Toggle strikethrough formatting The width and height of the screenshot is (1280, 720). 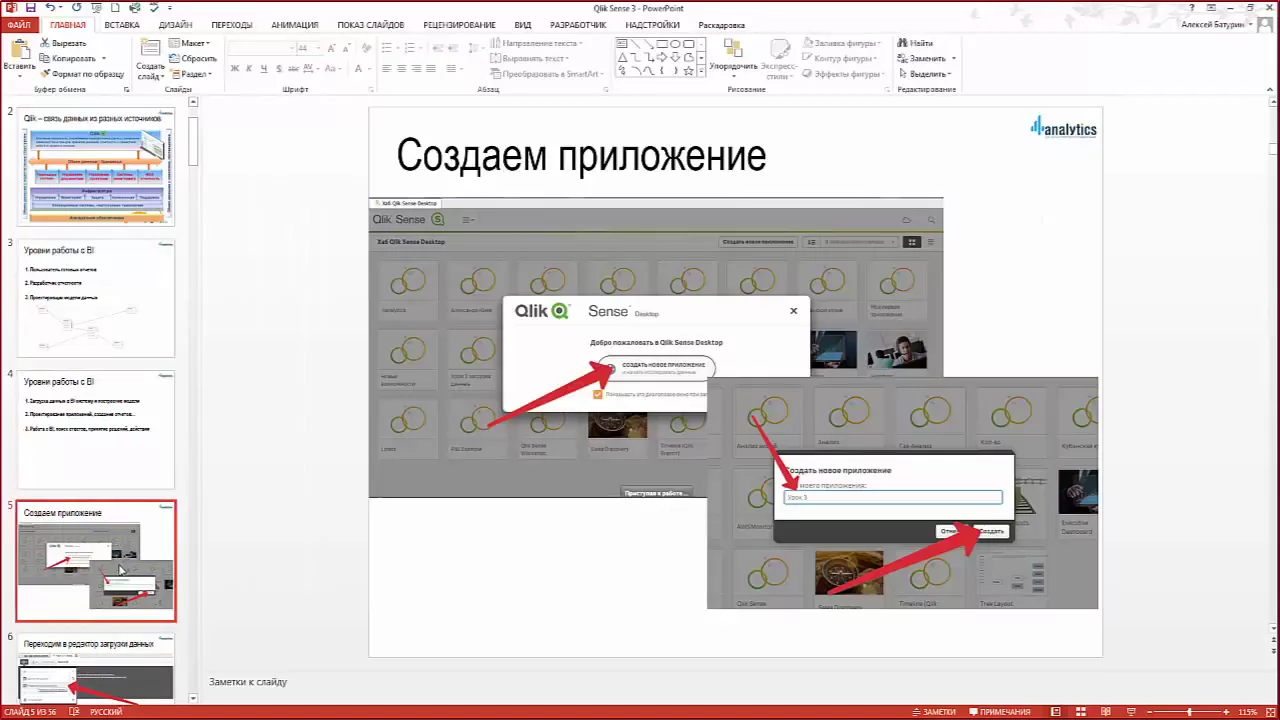pos(291,68)
